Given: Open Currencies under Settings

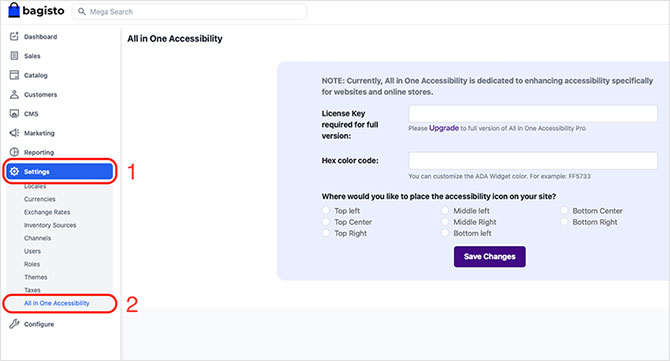Looking at the screenshot, I should coord(40,199).
